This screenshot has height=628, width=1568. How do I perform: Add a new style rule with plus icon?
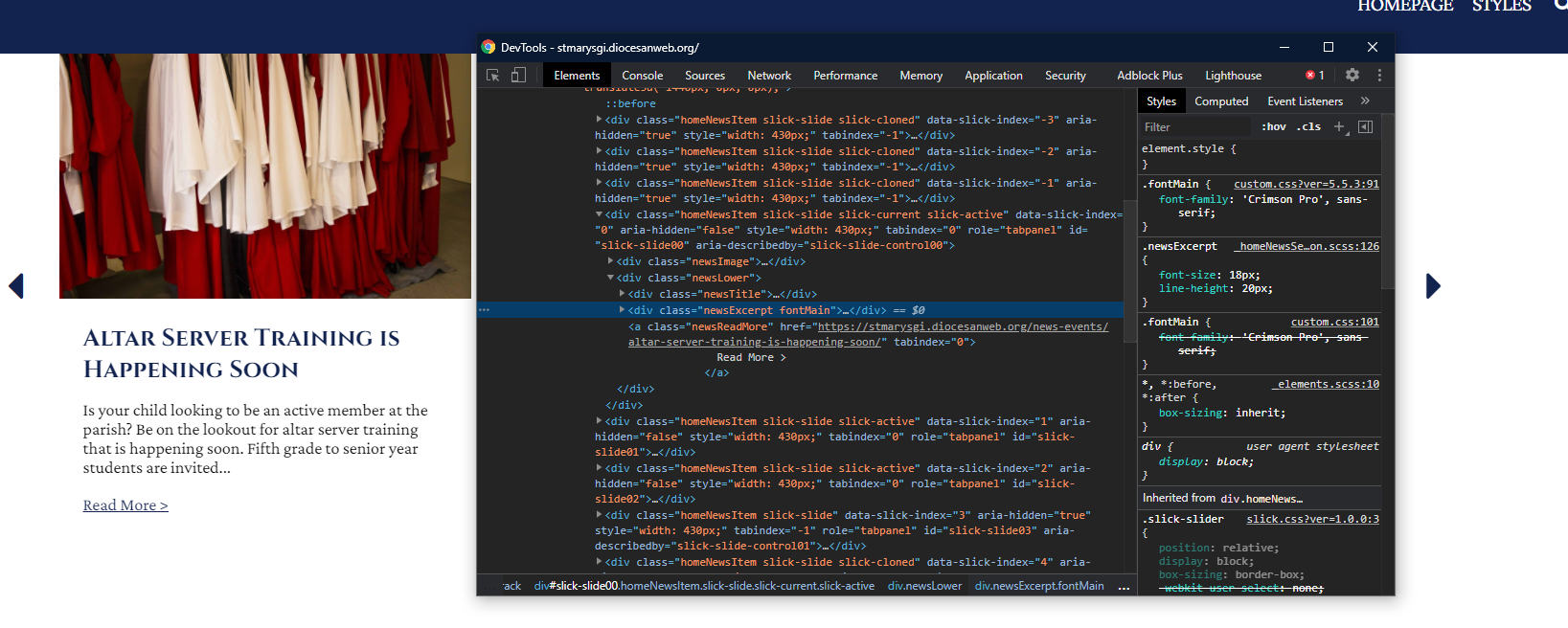[1339, 126]
